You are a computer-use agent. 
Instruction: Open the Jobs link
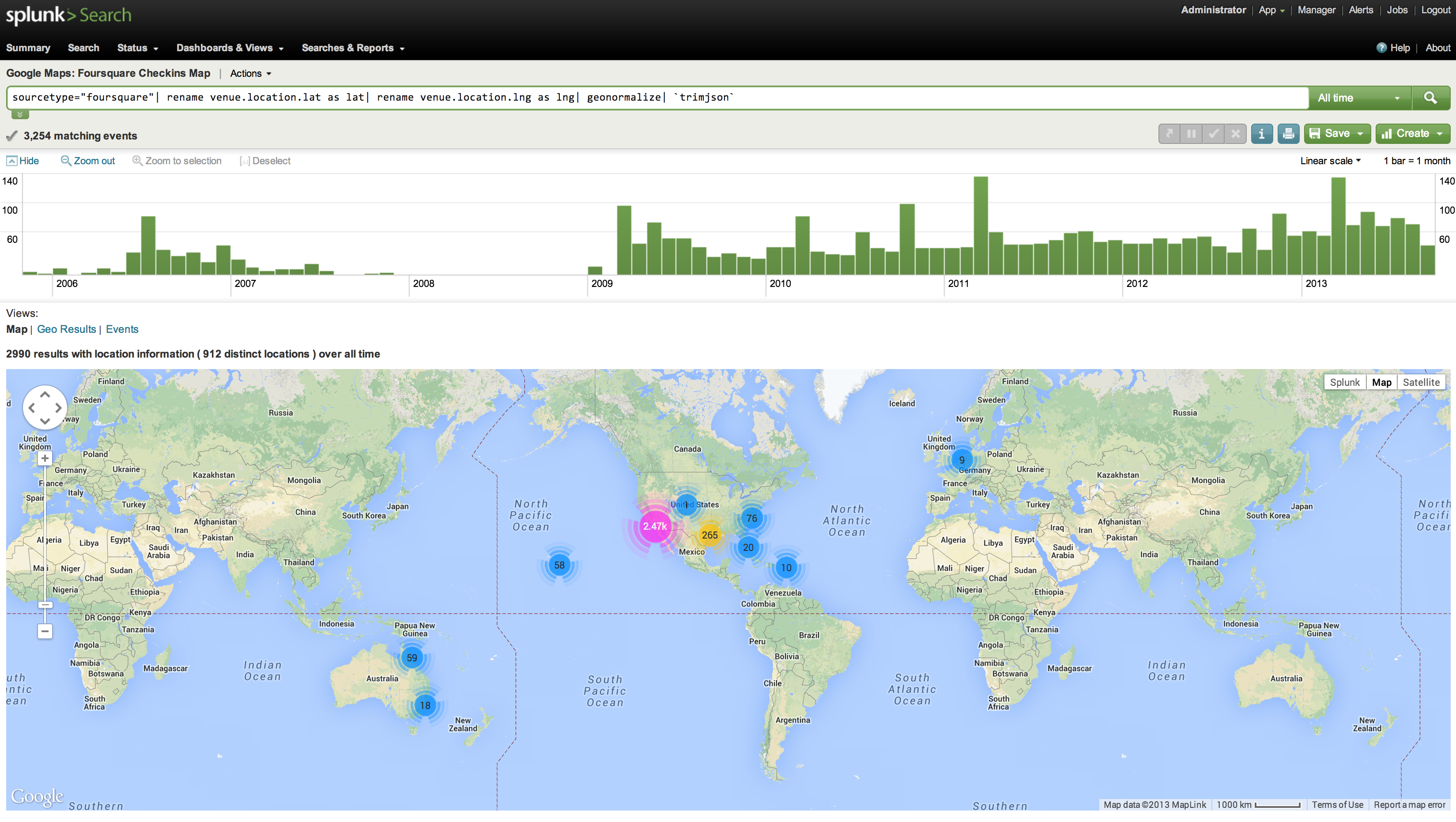(1397, 10)
